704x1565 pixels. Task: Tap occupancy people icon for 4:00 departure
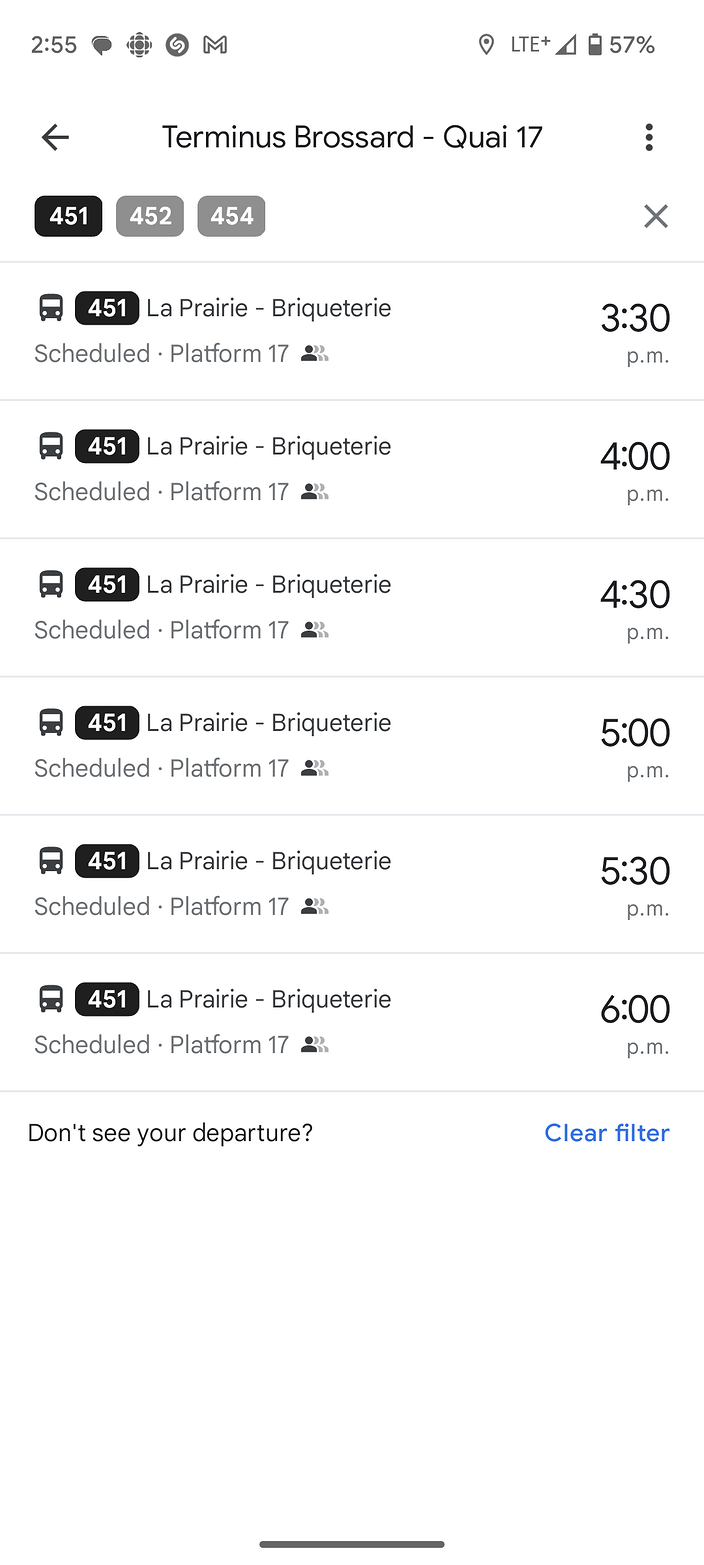tap(315, 492)
